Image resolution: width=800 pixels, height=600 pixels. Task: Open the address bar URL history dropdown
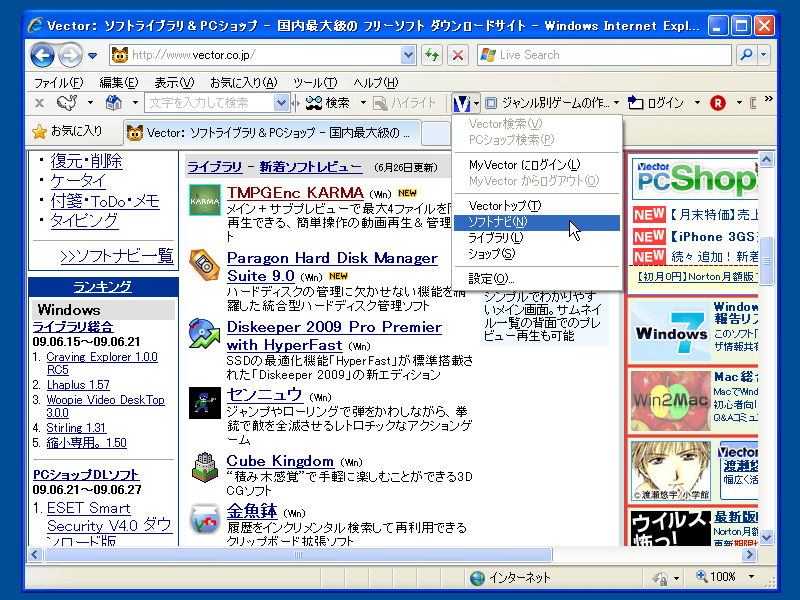(x=408, y=55)
